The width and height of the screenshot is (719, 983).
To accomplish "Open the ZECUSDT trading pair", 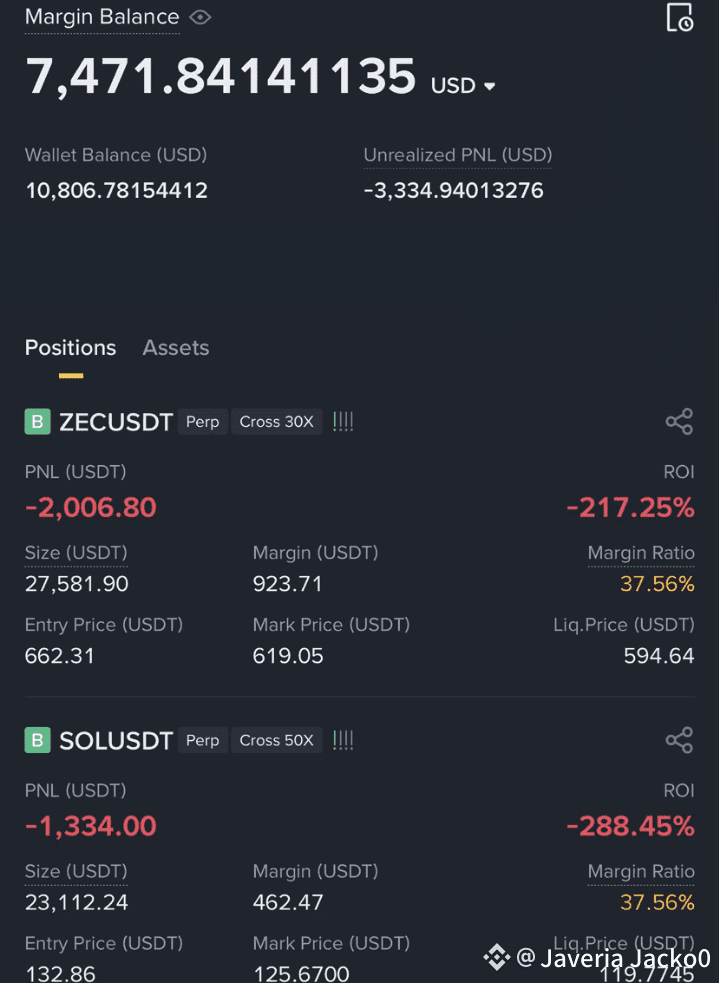I will [116, 423].
